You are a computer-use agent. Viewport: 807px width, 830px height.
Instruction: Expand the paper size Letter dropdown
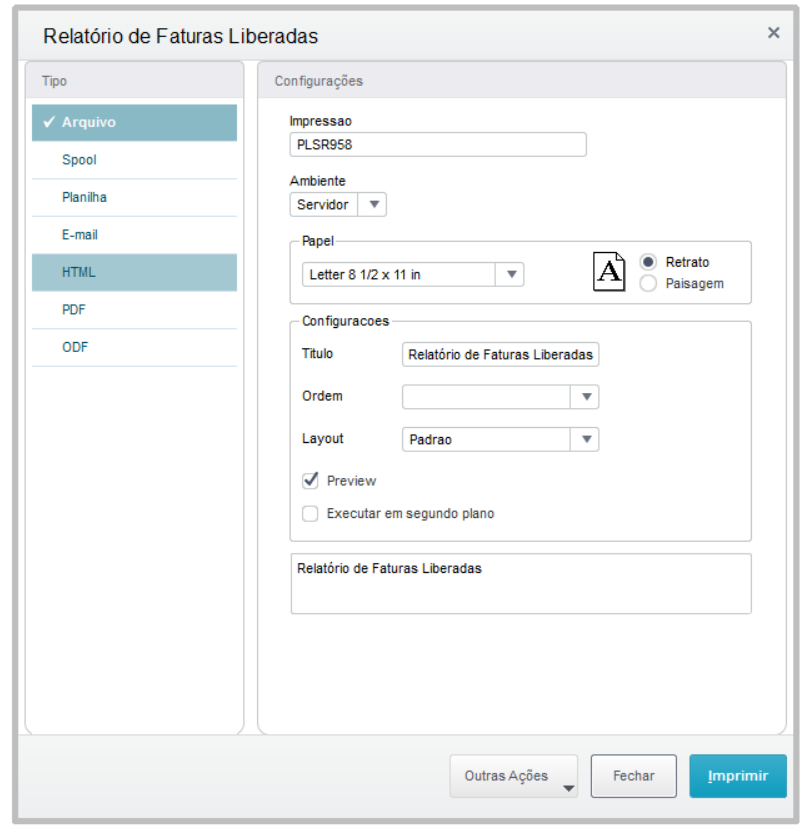pyautogui.click(x=511, y=274)
